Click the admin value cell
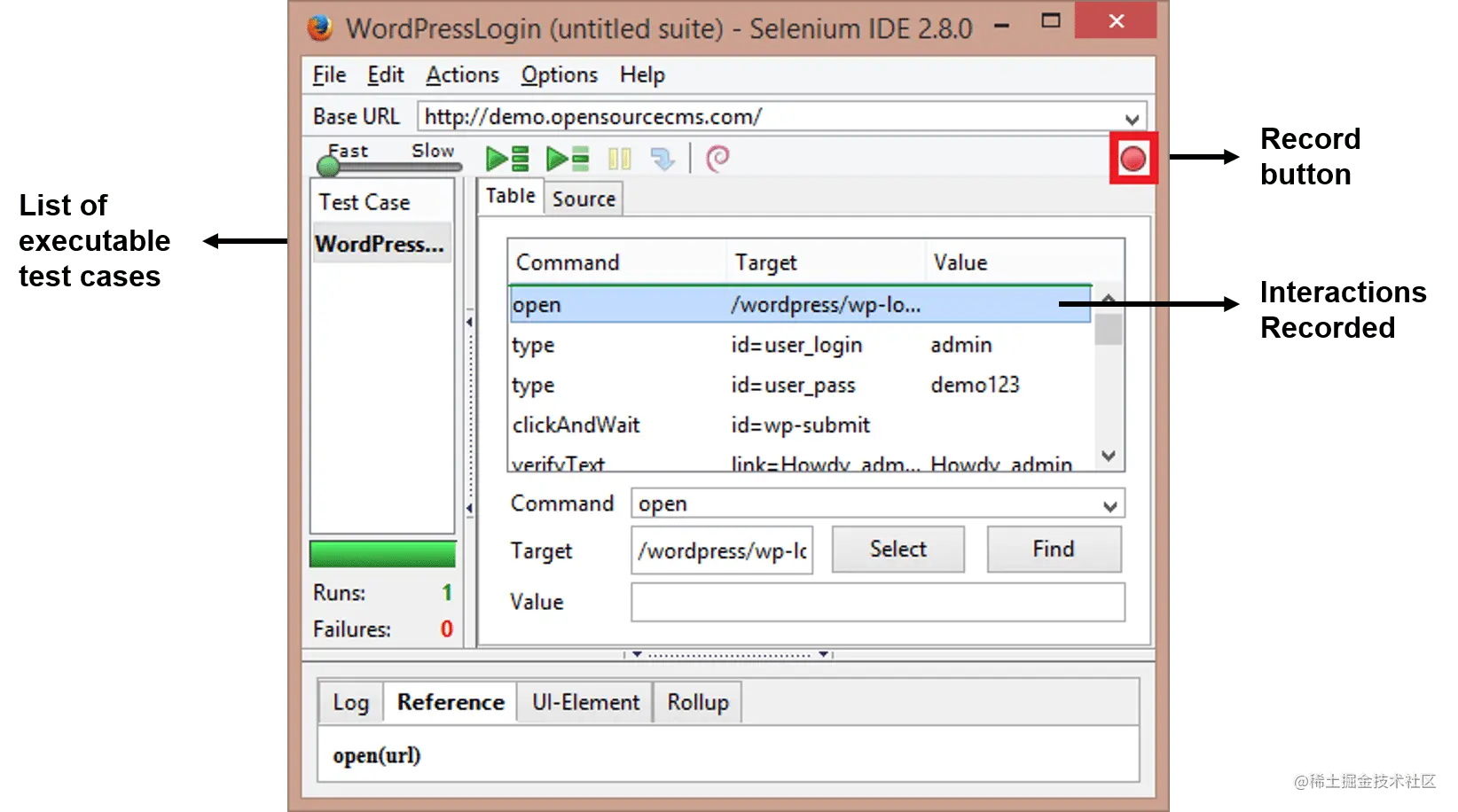 (x=961, y=345)
